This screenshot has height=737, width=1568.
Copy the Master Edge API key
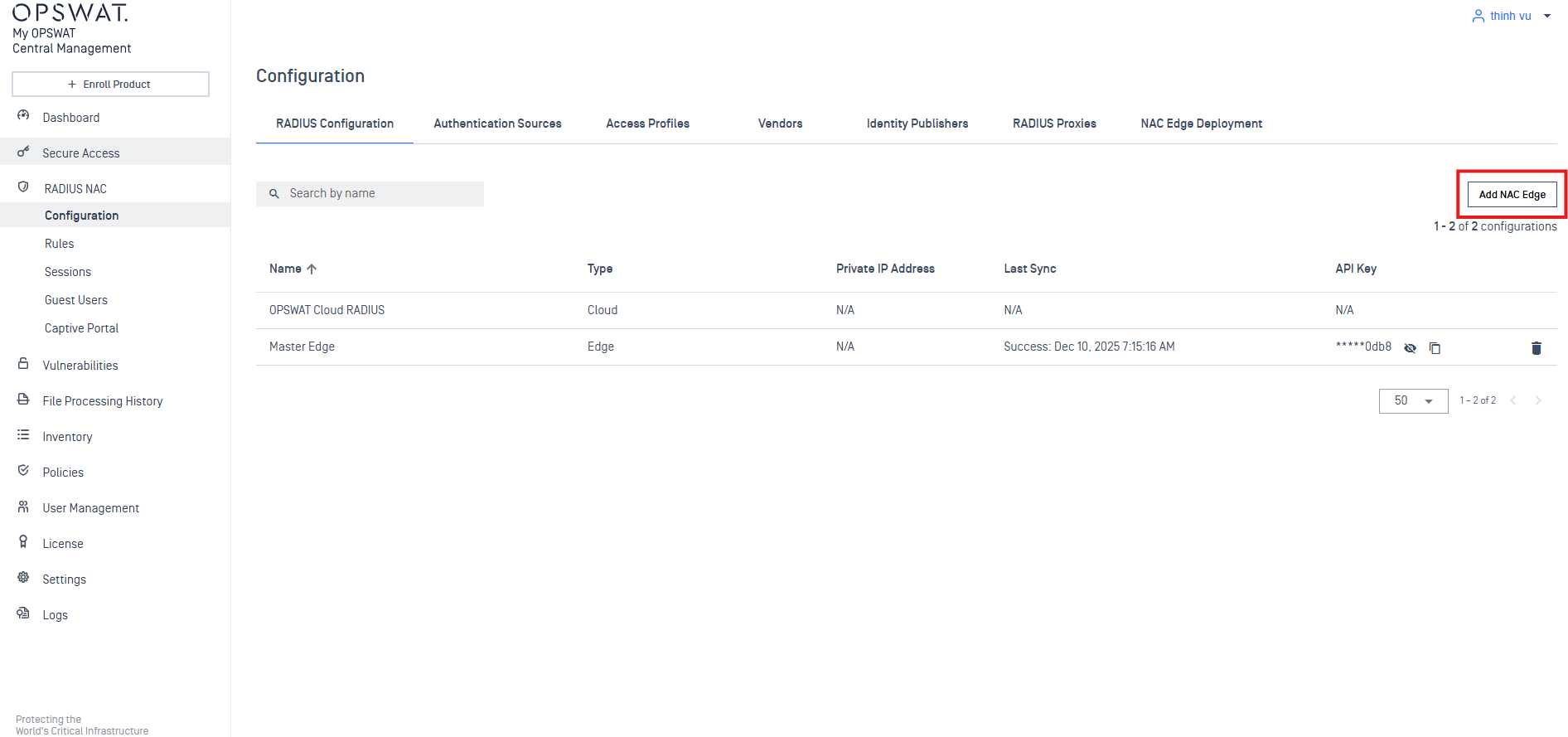1435,348
